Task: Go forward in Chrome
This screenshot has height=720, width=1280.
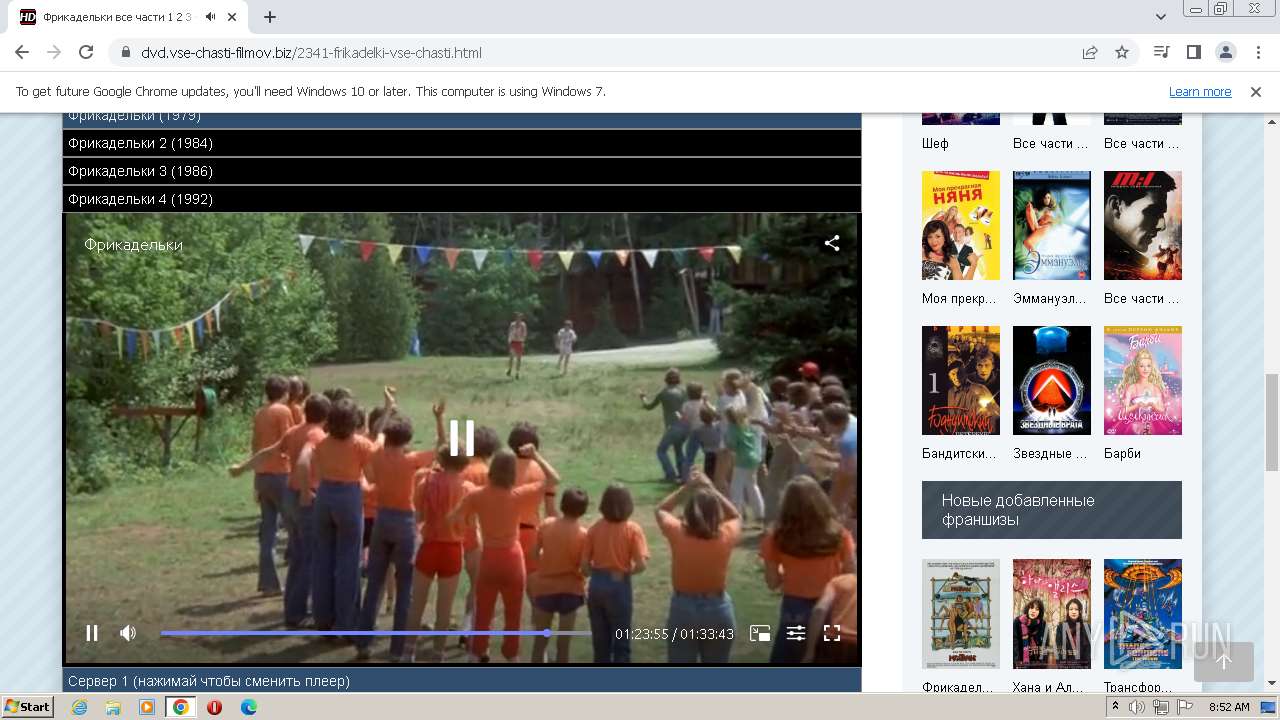Action: pos(54,52)
